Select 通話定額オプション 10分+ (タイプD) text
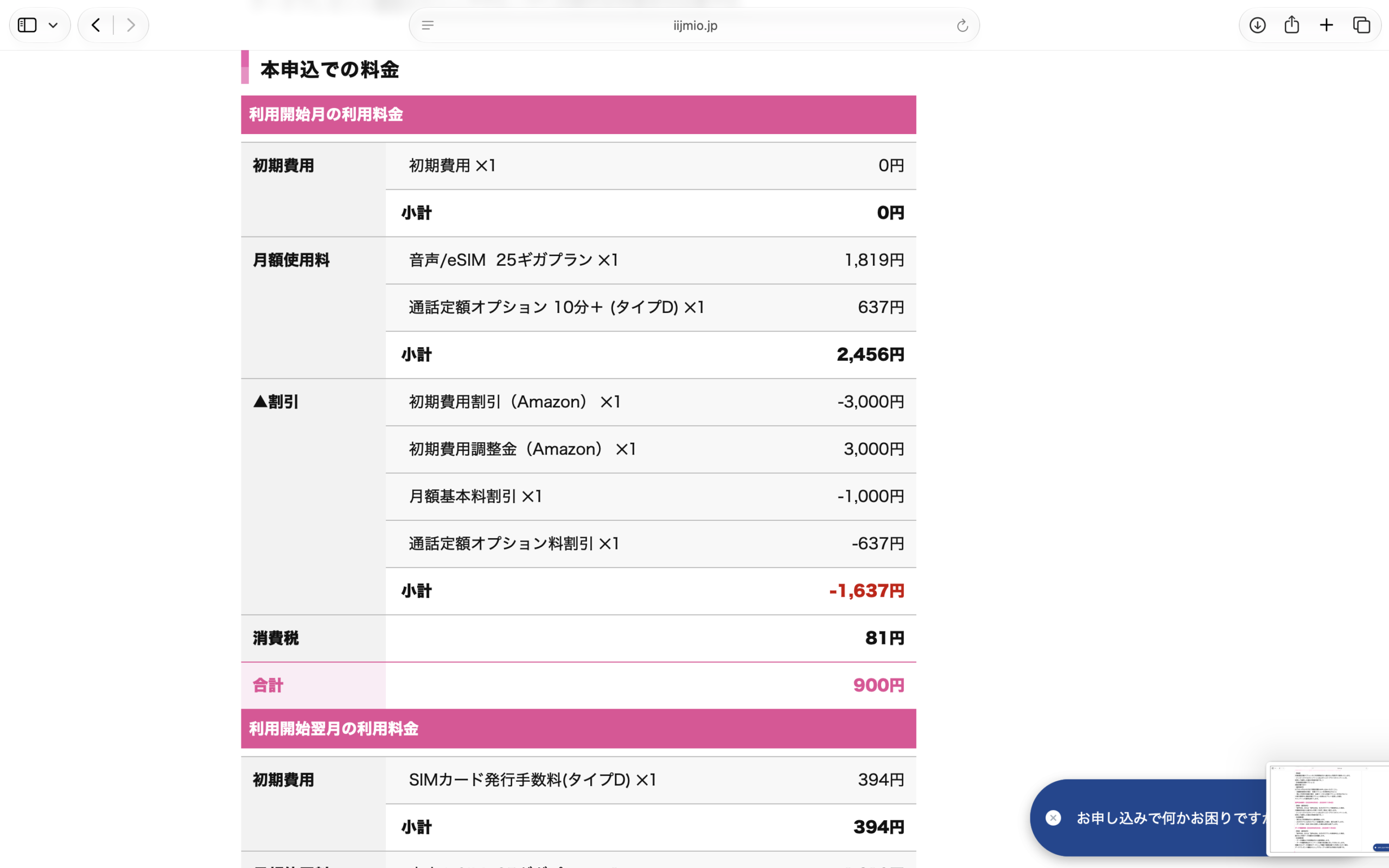Image resolution: width=1389 pixels, height=868 pixels. (544, 307)
